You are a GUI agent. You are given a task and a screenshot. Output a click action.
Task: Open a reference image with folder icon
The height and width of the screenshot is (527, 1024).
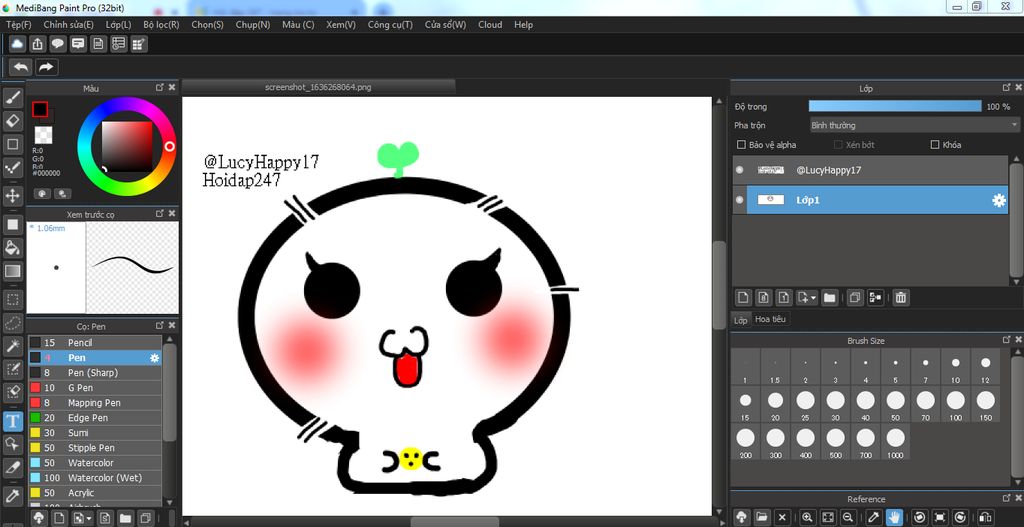click(x=762, y=517)
